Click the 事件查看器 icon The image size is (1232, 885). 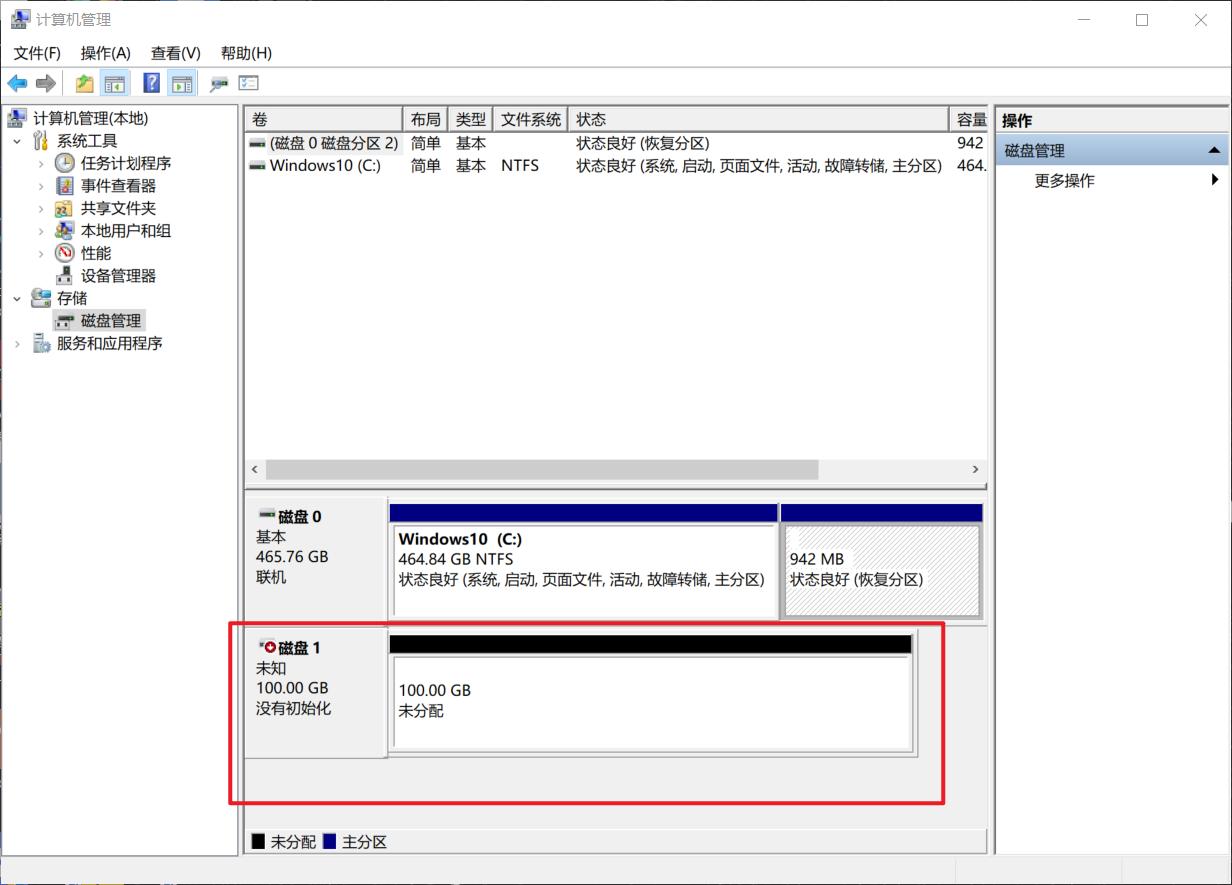click(x=65, y=186)
